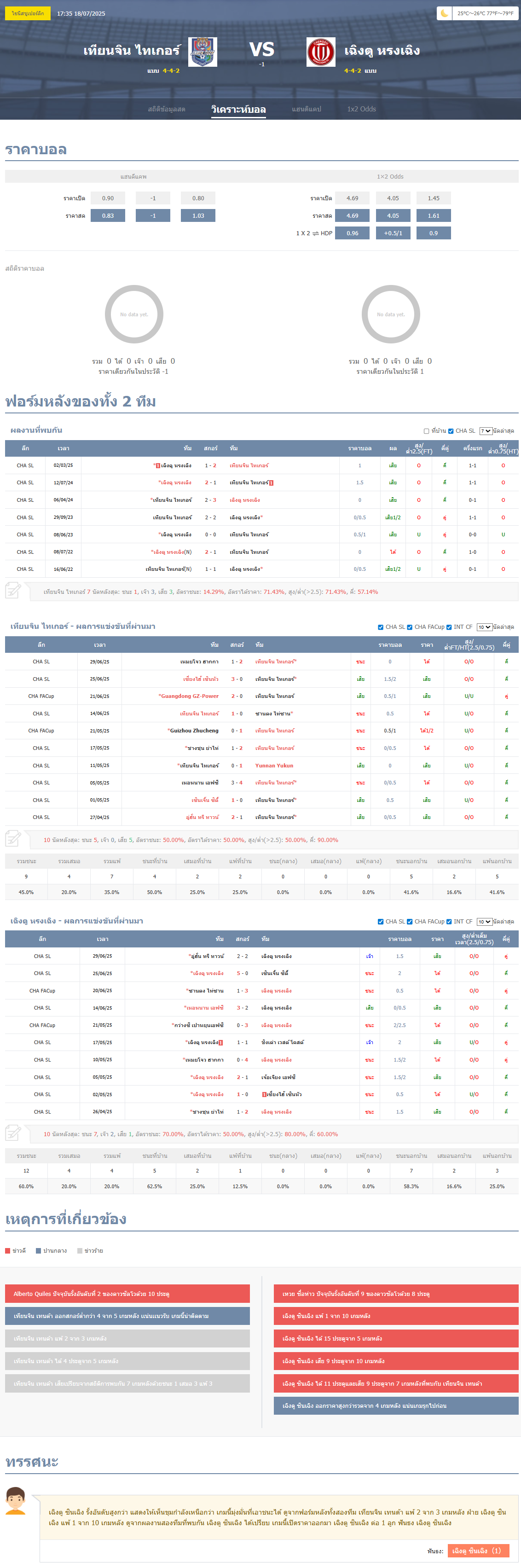Open Tianjin past matches count dropdown showing 10

(x=485, y=627)
